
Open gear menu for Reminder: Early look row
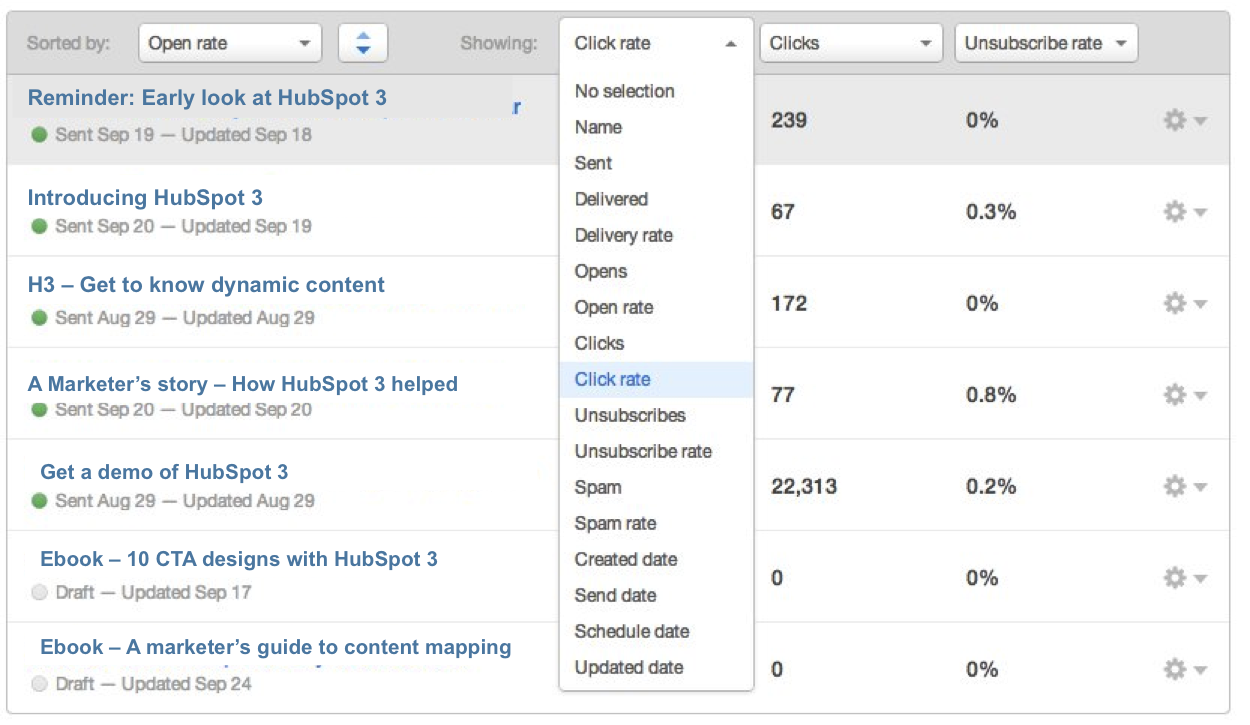point(1184,120)
